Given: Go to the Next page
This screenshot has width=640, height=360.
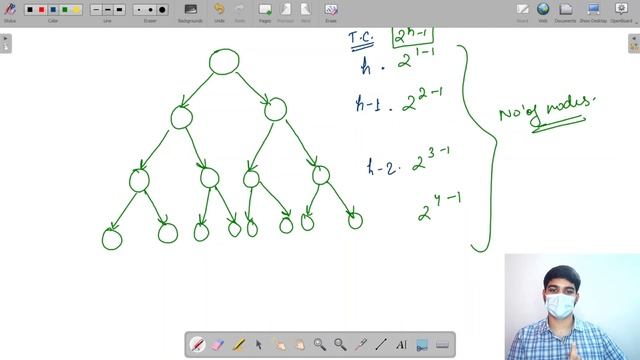Looking at the screenshot, I should click(x=305, y=12).
